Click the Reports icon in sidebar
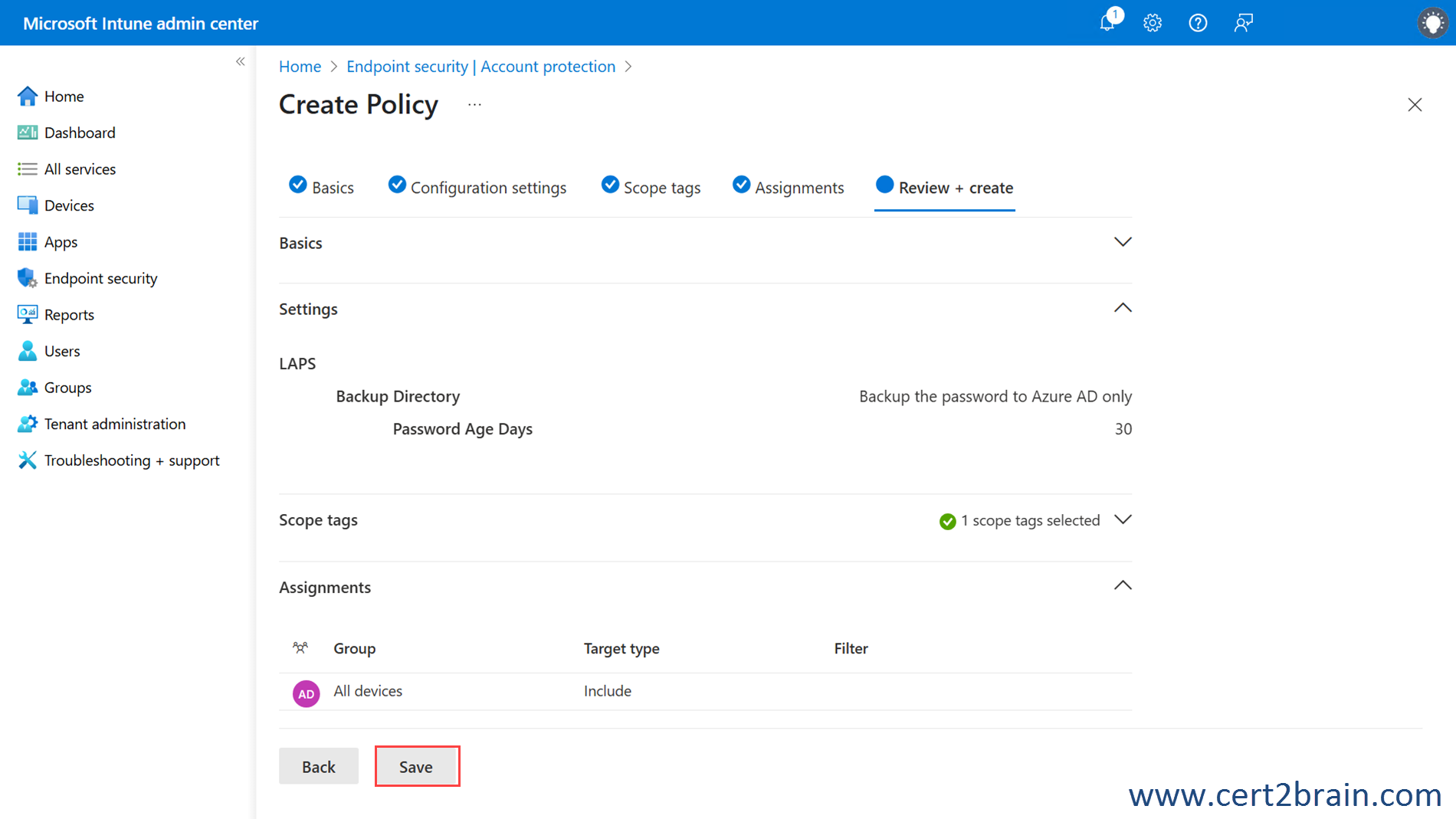The image size is (1456, 819). click(28, 314)
